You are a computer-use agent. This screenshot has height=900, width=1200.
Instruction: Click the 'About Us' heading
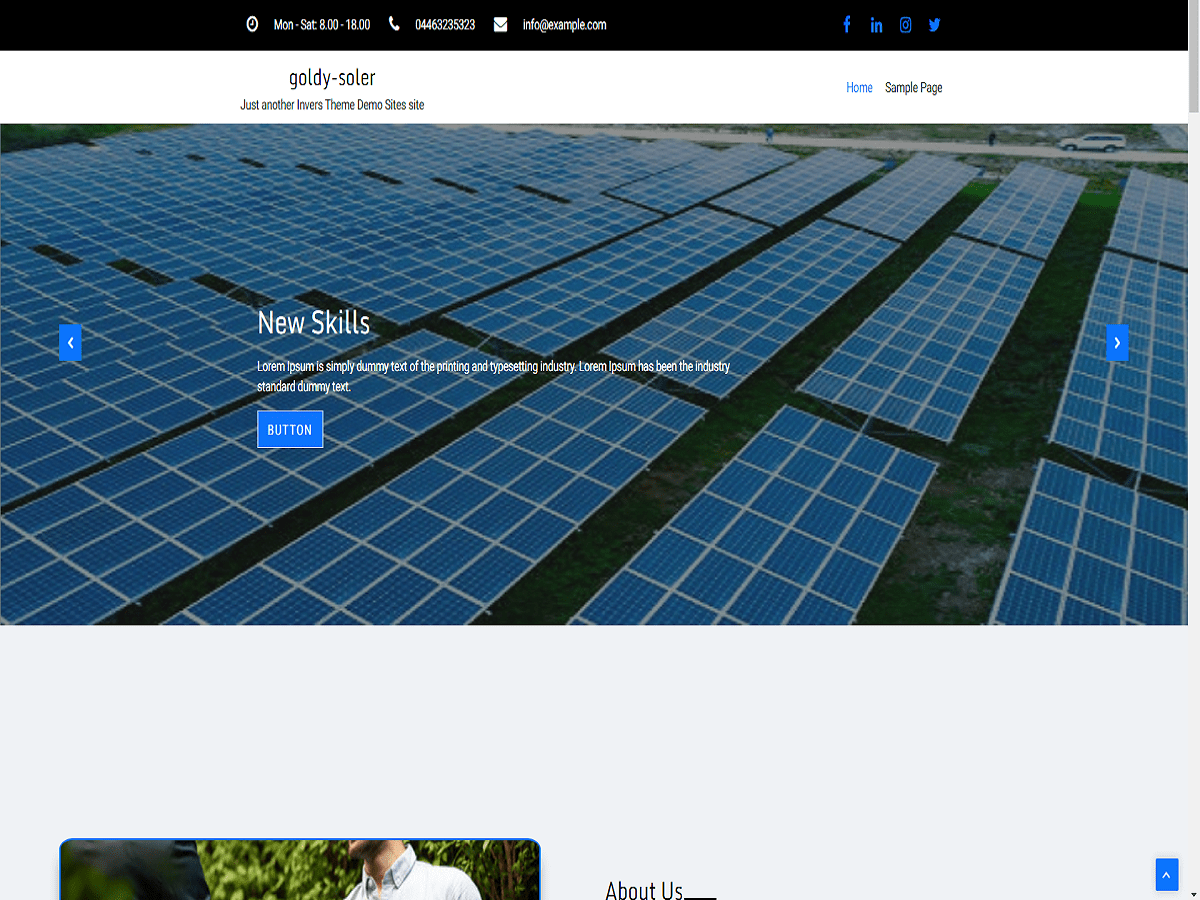click(x=644, y=889)
